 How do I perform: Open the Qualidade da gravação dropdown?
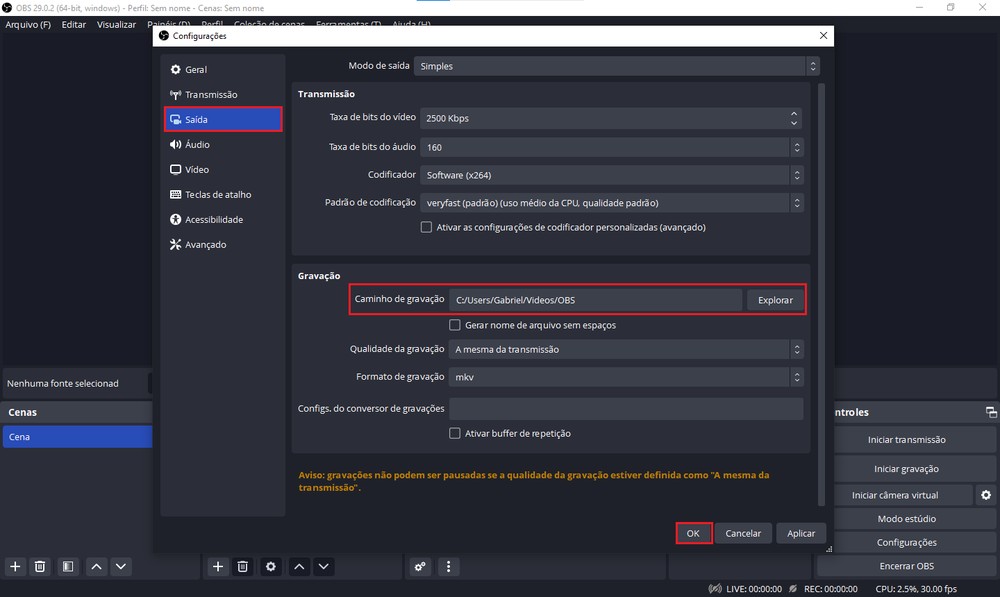(620, 350)
